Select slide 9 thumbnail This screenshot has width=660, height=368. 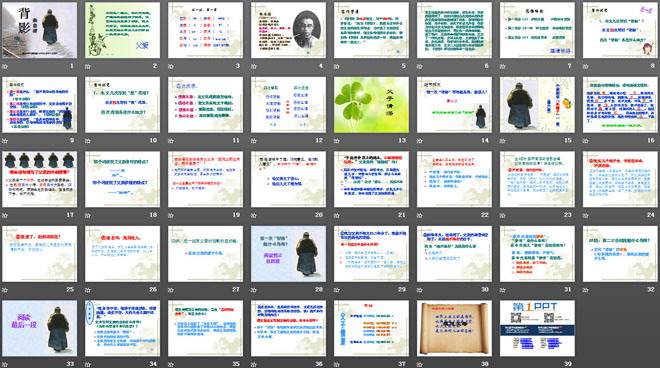[40, 105]
